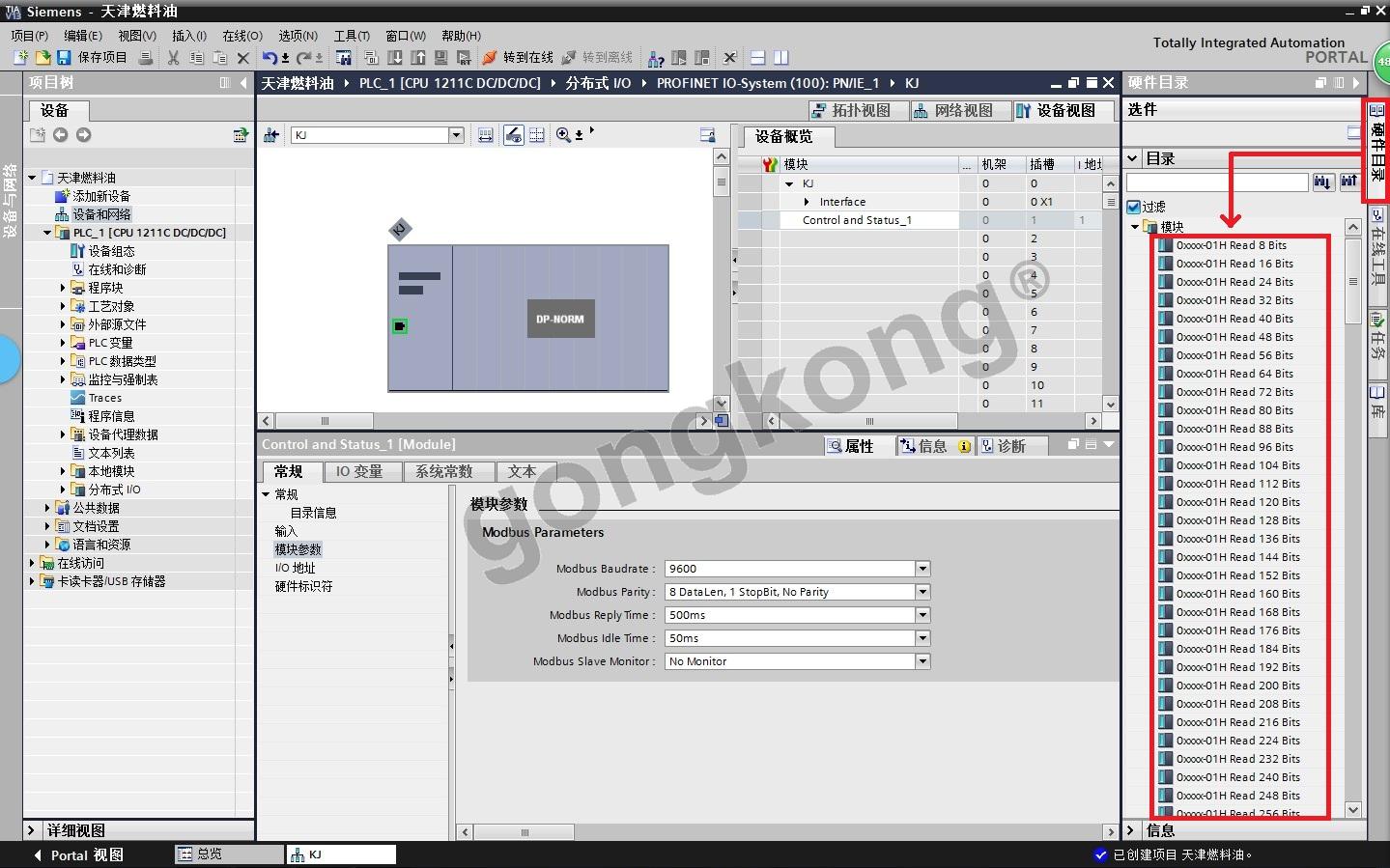This screenshot has height=868, width=1390.
Task: Click the split editor vertically icon
Action: pyautogui.click(x=781, y=58)
